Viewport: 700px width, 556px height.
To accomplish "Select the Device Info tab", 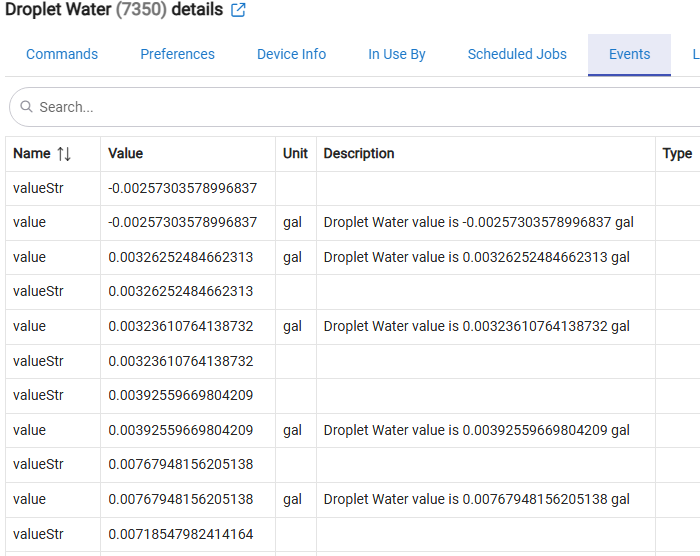I will (291, 54).
